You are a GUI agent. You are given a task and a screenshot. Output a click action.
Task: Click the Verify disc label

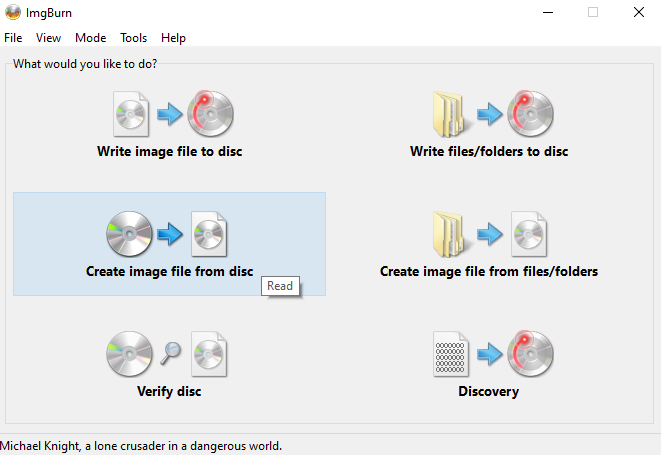tap(169, 391)
